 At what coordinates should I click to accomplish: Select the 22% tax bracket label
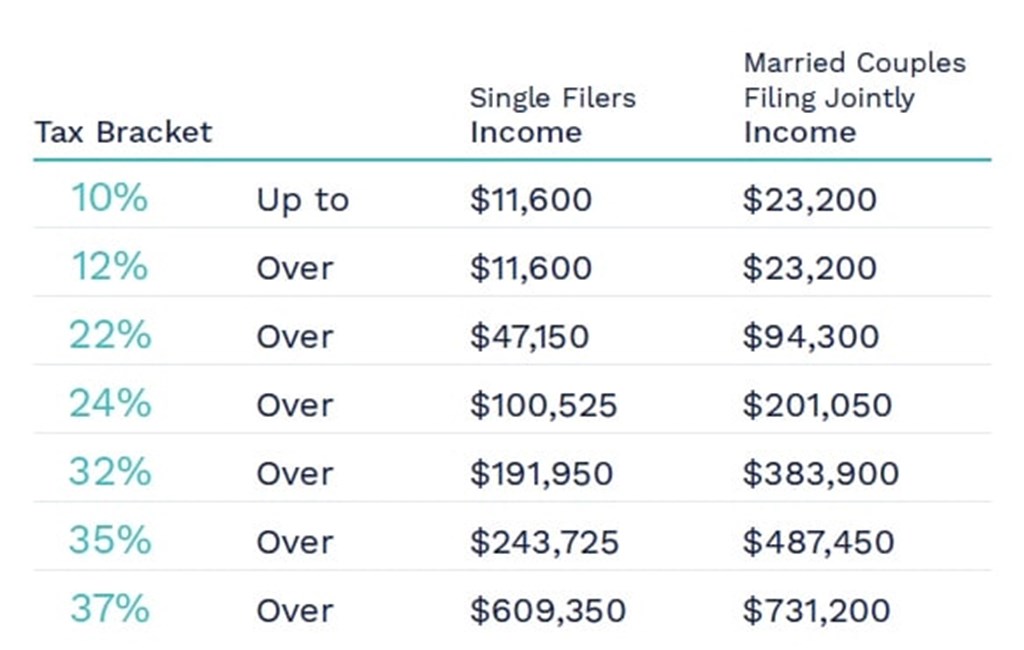point(110,335)
